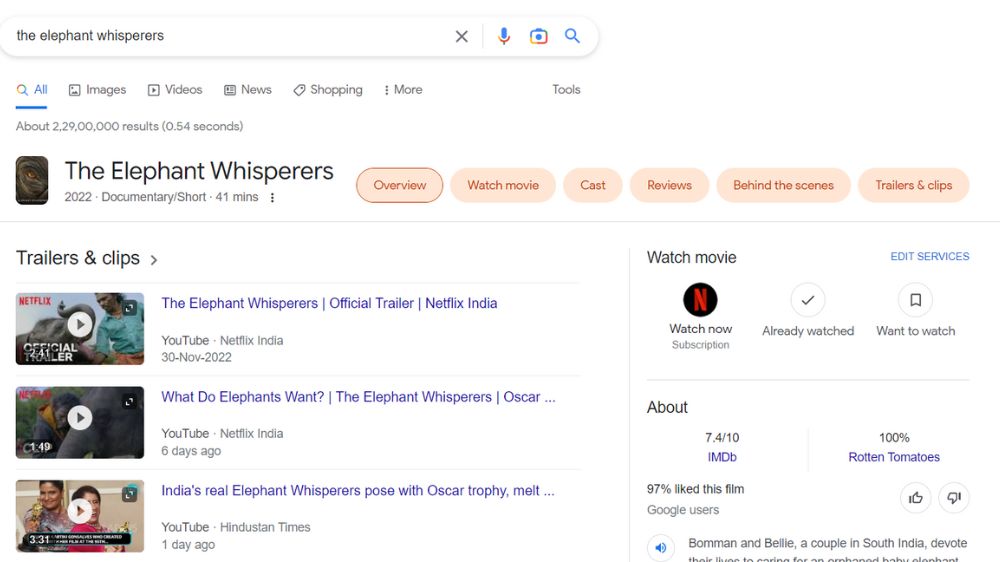Play the Oscar trophy video thumbnail
The image size is (1000, 562).
pyautogui.click(x=80, y=512)
